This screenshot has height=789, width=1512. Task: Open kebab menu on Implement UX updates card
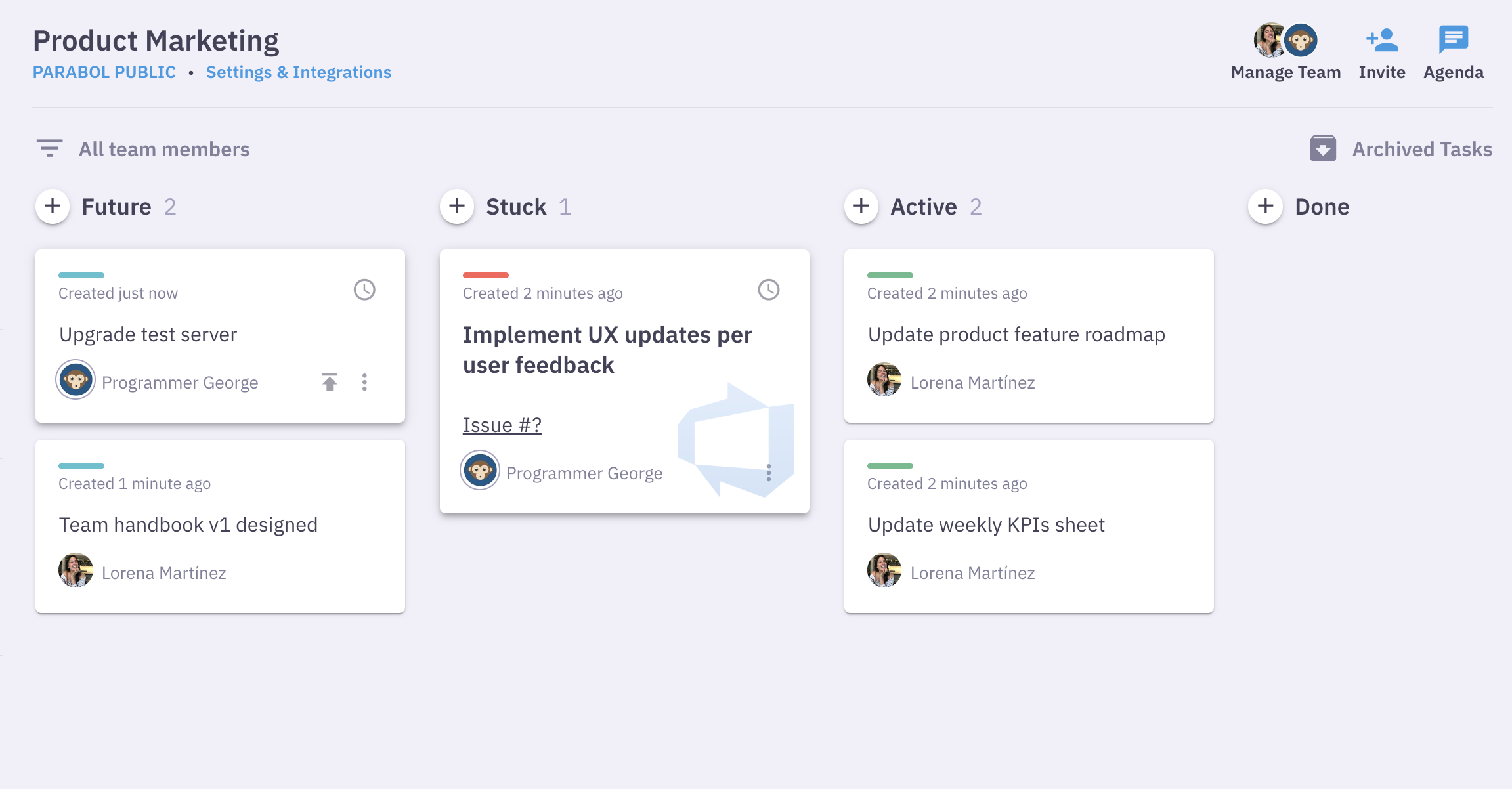[769, 472]
